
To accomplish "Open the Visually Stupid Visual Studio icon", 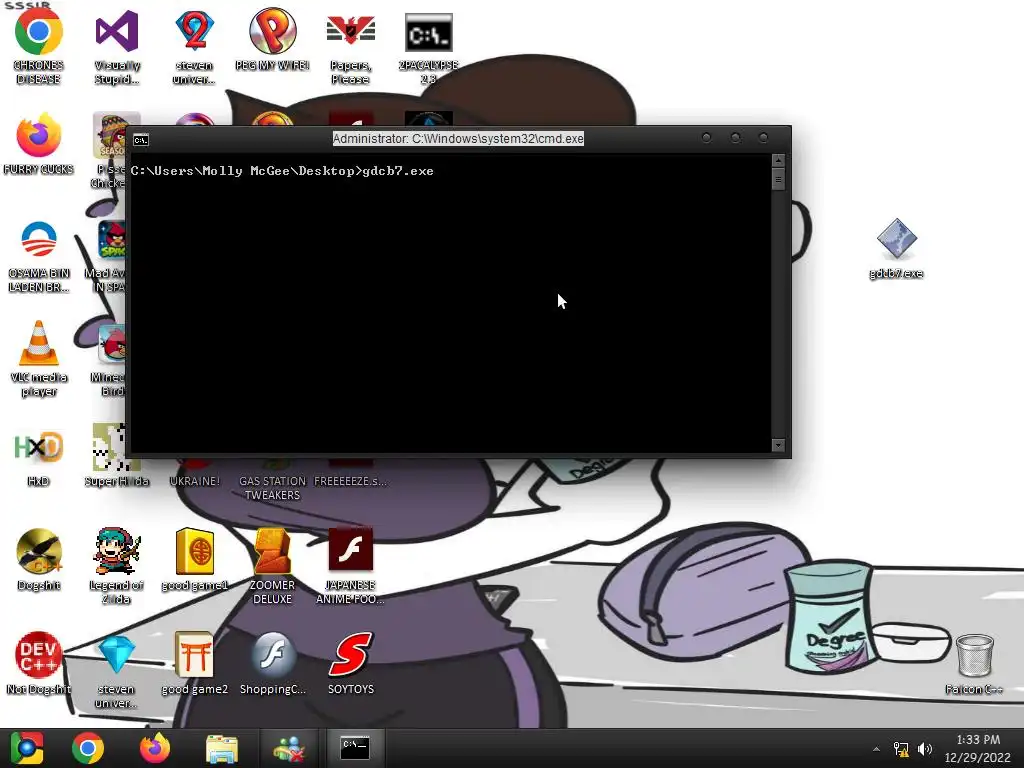I will (x=117, y=46).
